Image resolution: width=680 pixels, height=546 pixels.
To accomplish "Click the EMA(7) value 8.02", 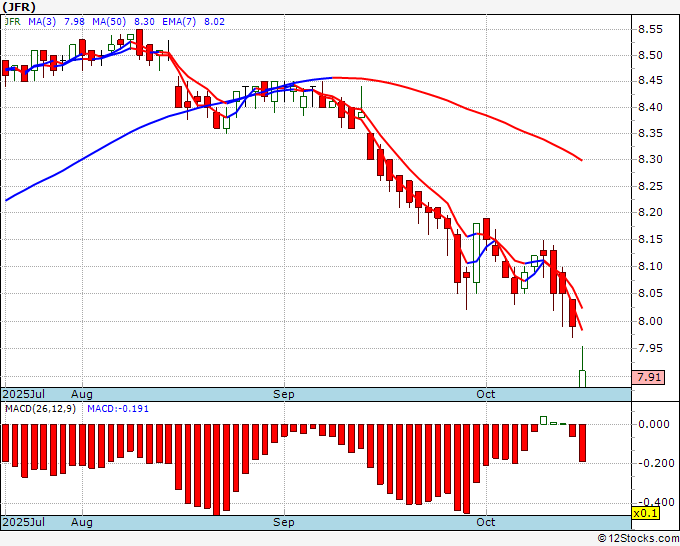I will (x=214, y=21).
